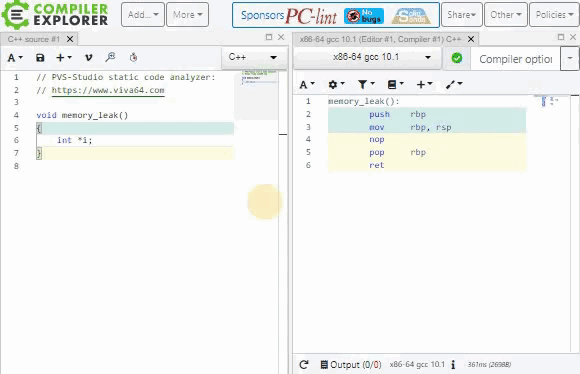Open the funnel filter options menu
The image size is (580, 374).
pos(366,85)
